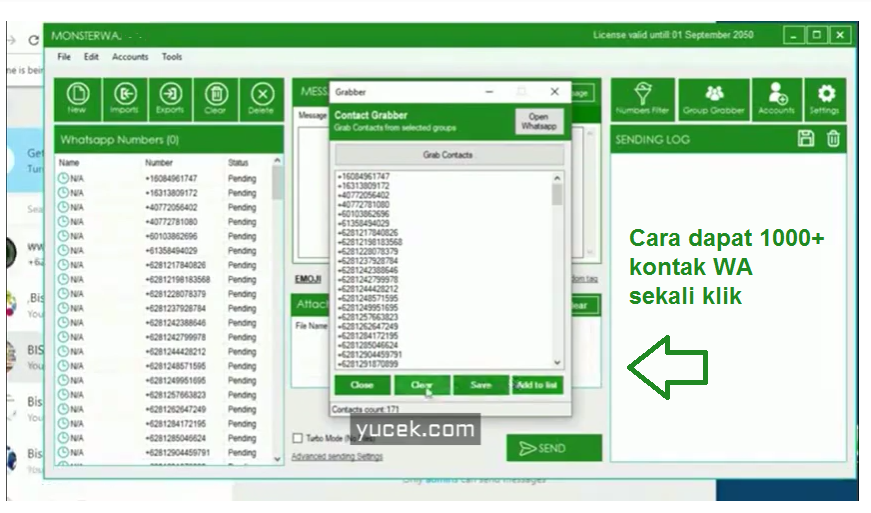
Task: Open the Advanced sending Settings link
Action: (337, 456)
